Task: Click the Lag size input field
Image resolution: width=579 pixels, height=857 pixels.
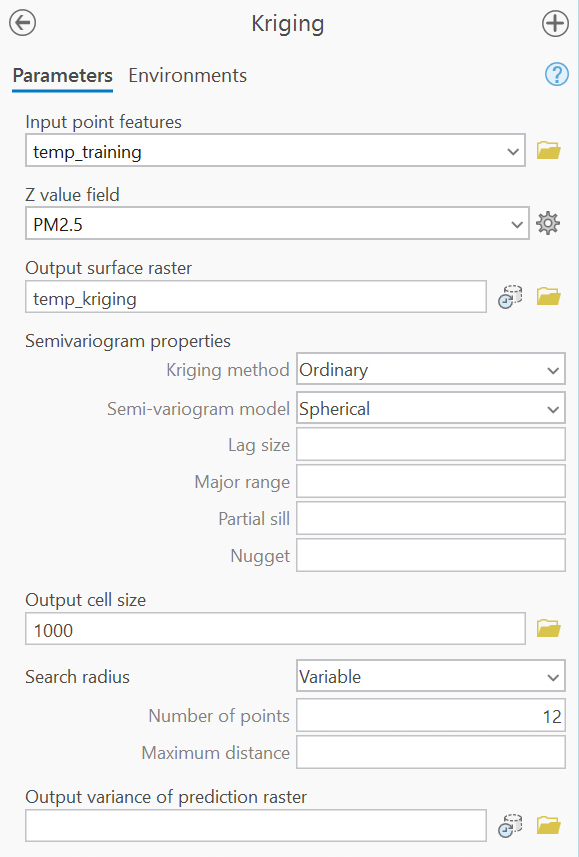Action: tap(431, 444)
